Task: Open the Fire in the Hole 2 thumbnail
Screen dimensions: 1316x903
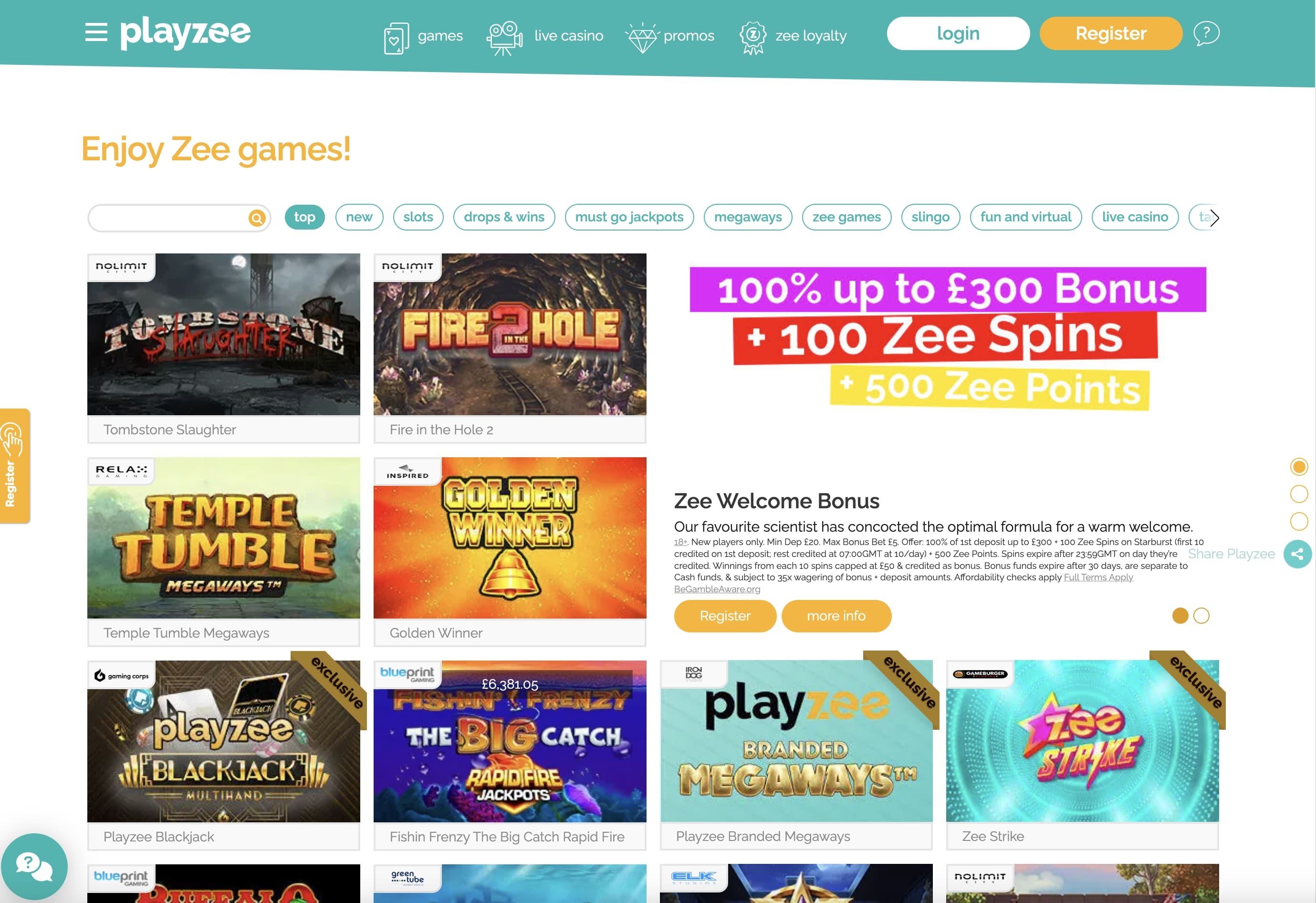Action: (x=510, y=334)
